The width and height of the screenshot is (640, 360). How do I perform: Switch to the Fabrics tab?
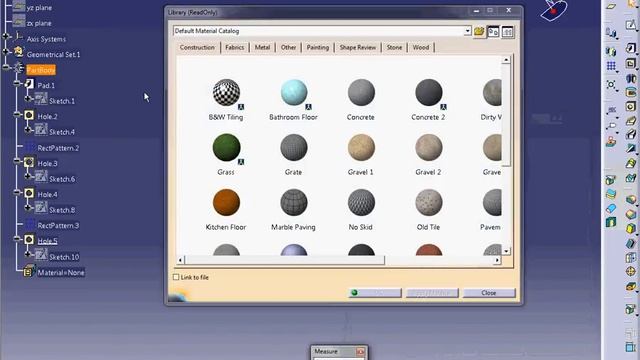coord(235,47)
